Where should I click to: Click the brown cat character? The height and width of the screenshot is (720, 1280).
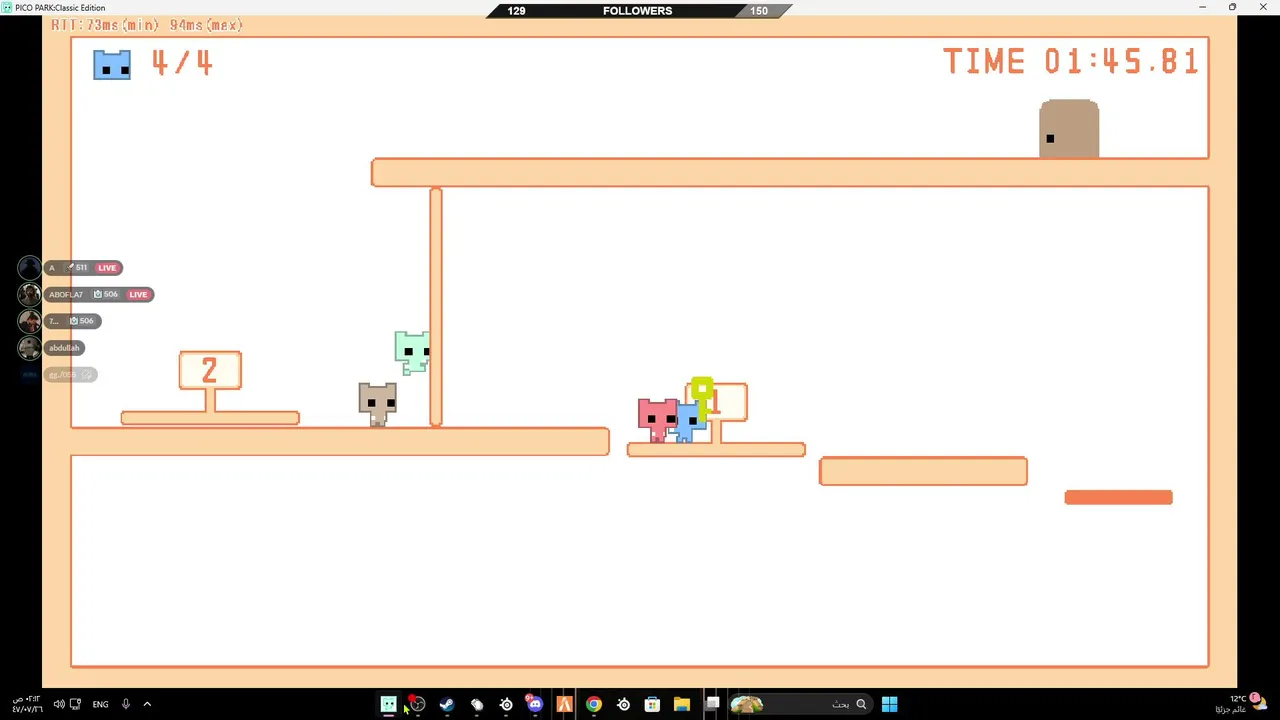[377, 404]
